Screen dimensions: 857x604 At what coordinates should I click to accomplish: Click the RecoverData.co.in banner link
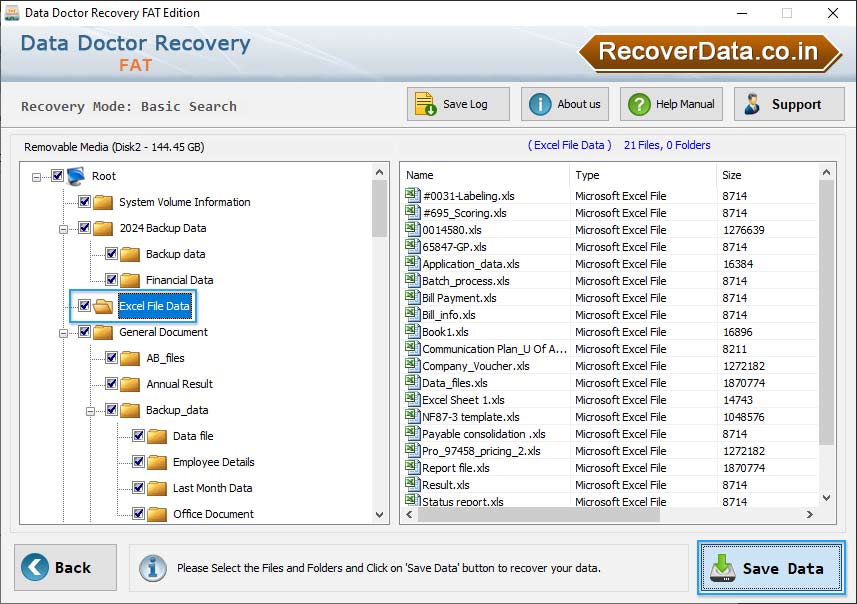709,52
